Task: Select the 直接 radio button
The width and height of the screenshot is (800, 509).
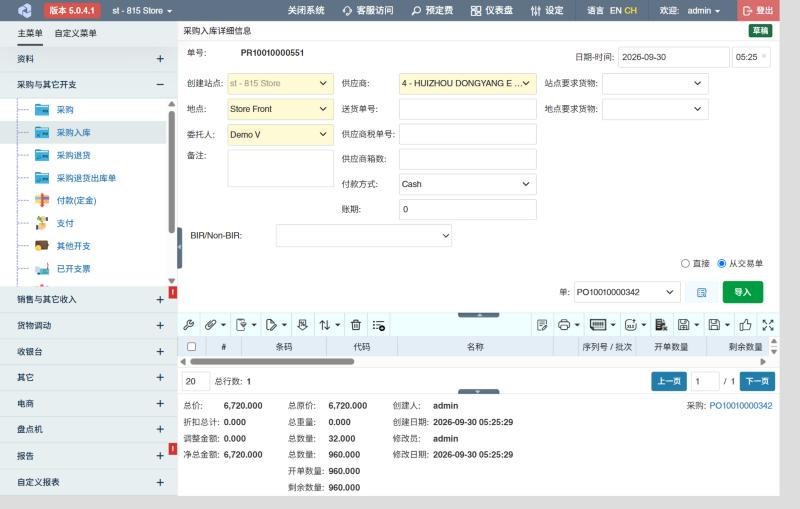Action: [685, 264]
